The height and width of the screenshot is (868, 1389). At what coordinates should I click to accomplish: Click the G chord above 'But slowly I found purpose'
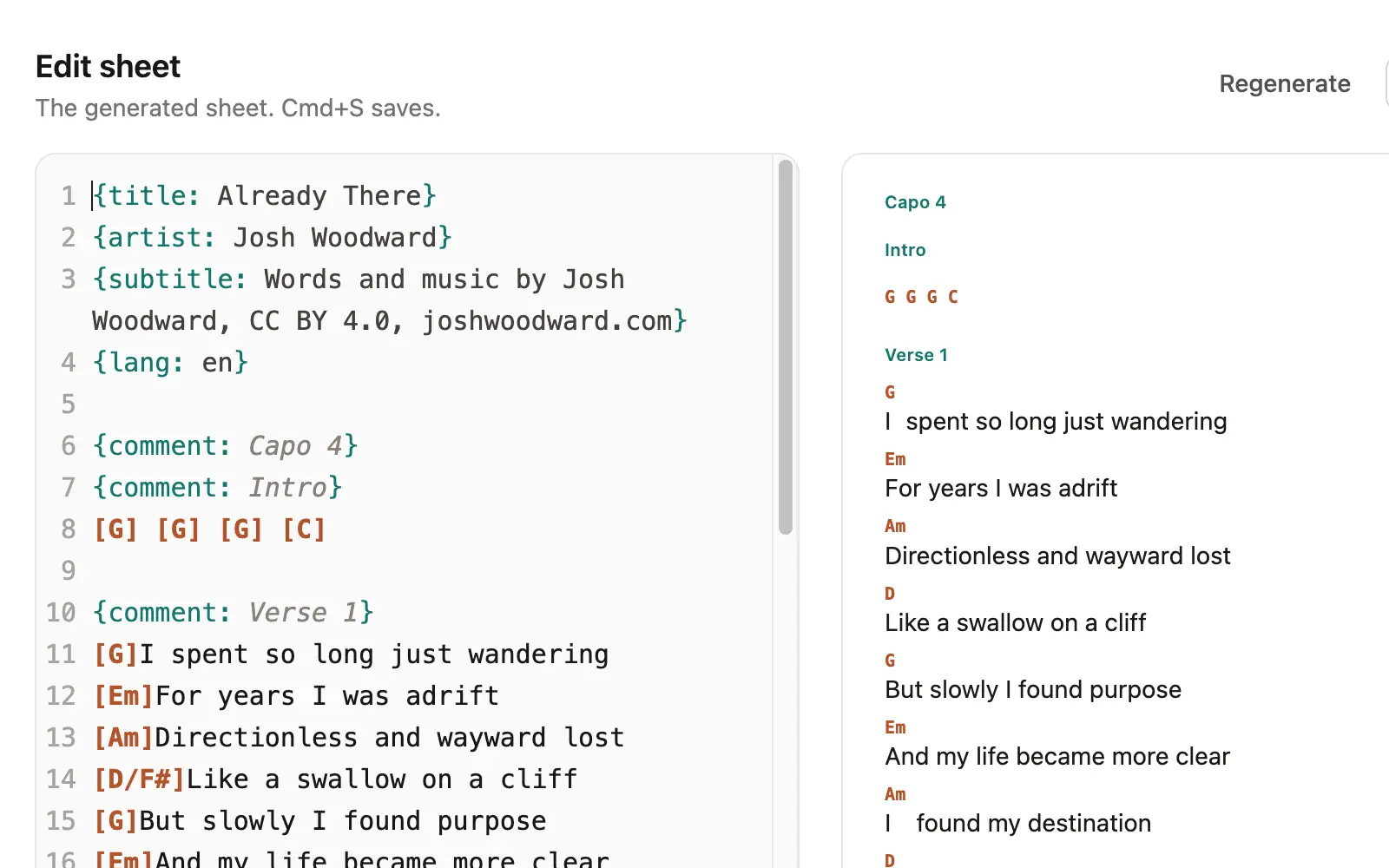coord(890,661)
